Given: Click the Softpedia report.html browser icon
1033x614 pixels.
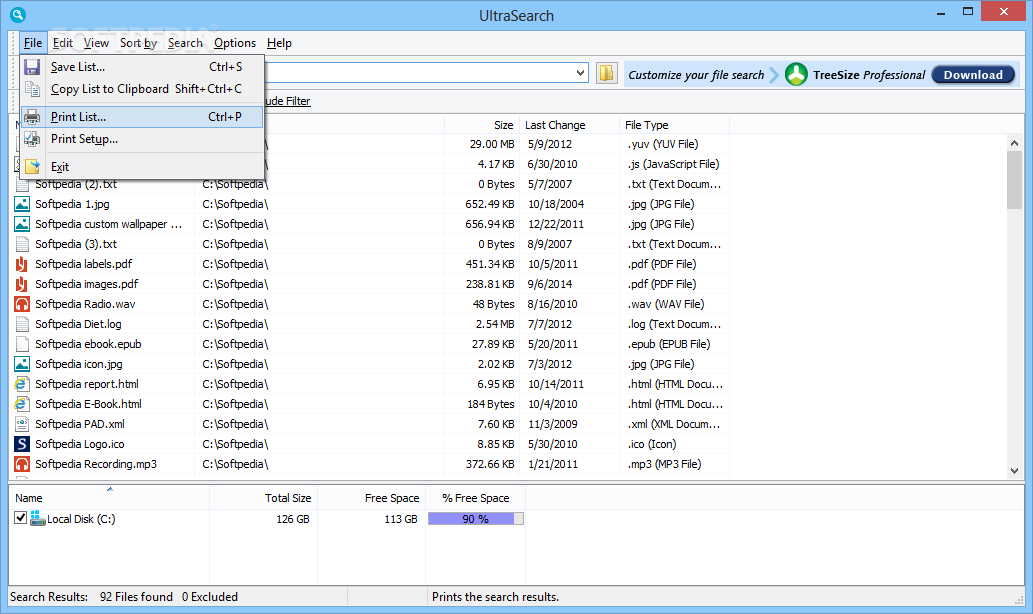Looking at the screenshot, I should click(x=22, y=384).
